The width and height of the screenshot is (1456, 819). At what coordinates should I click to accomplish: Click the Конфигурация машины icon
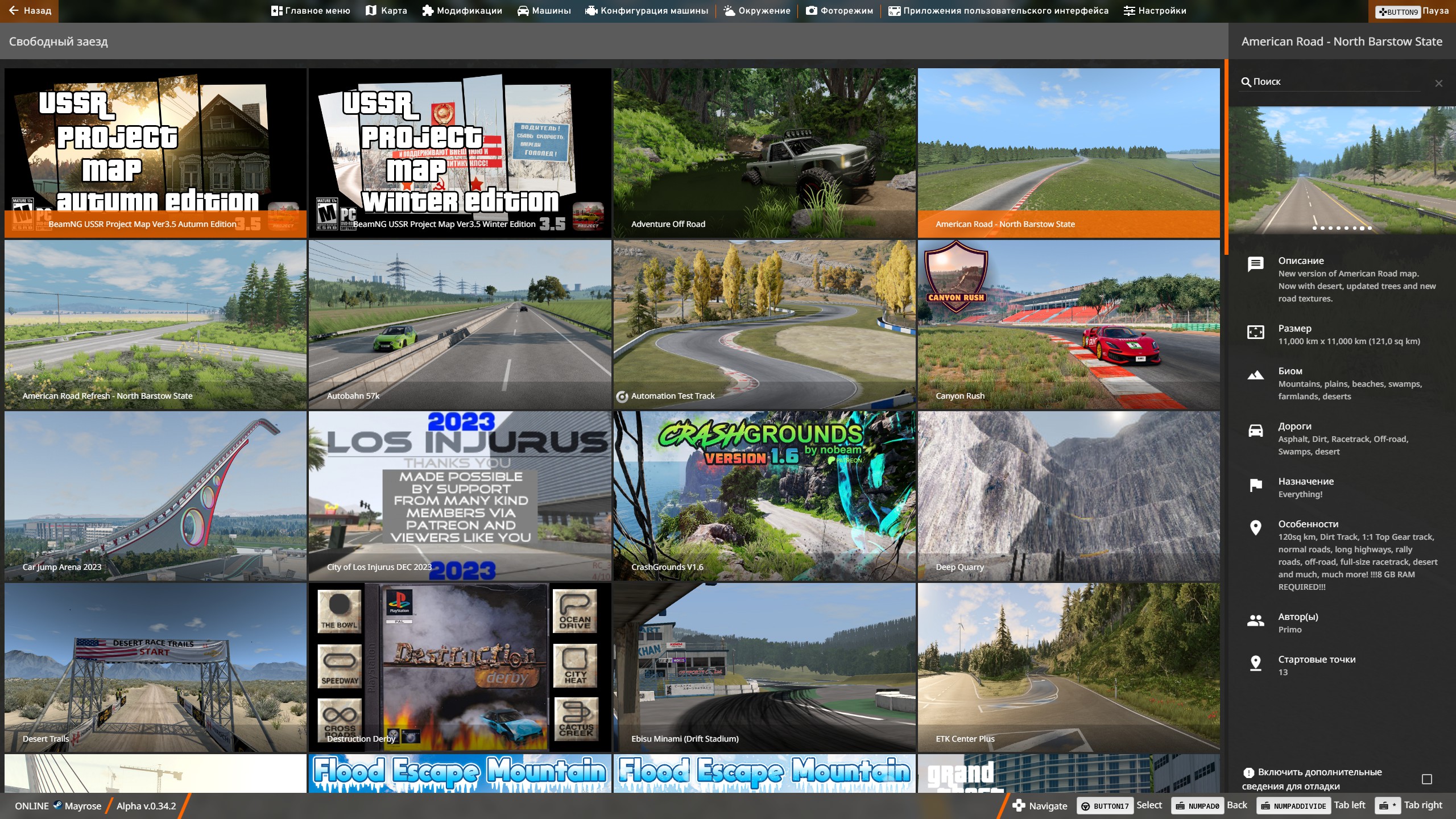[x=591, y=11]
